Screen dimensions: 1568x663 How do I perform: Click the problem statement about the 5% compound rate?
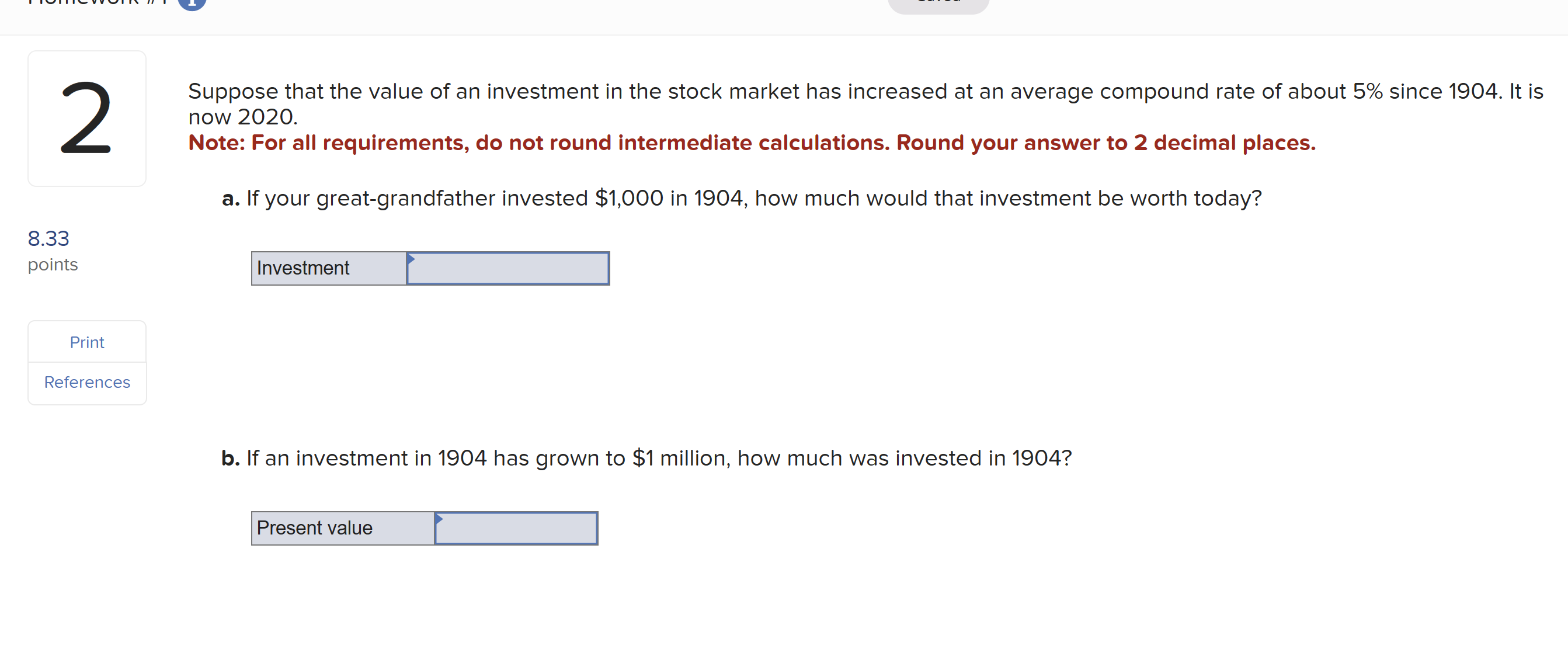864,91
